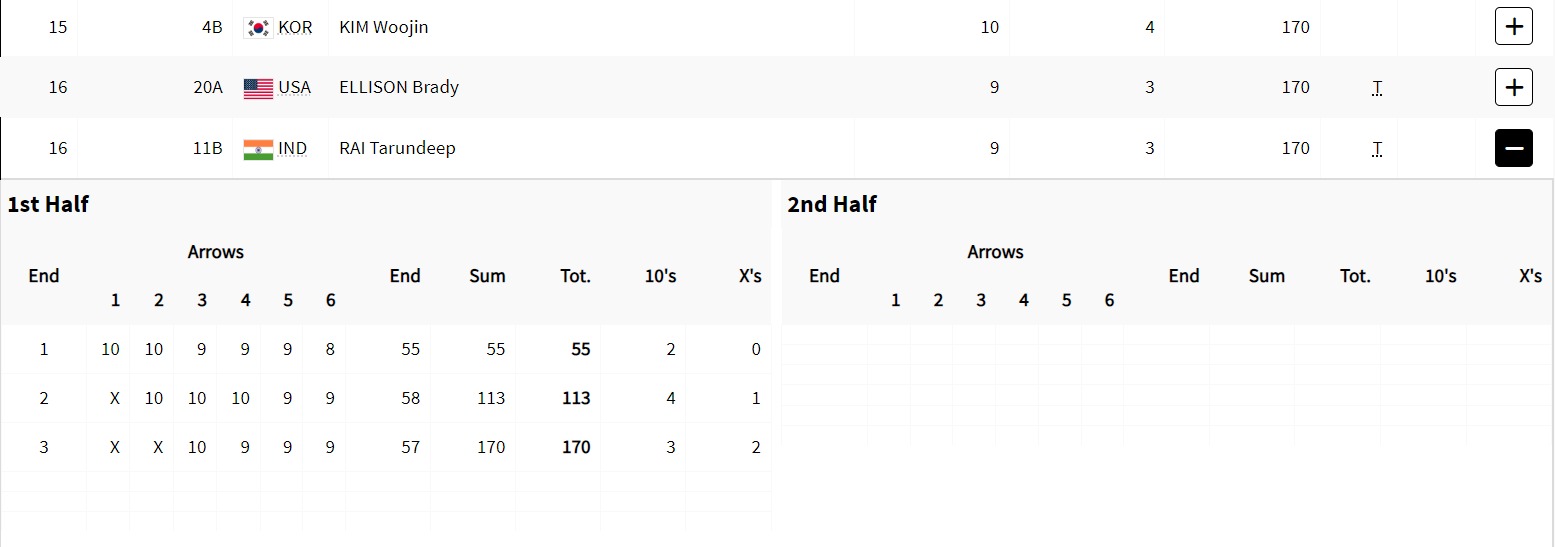Select athlete name KIM Woojin
The width and height of the screenshot is (1555, 547).
pos(384,27)
